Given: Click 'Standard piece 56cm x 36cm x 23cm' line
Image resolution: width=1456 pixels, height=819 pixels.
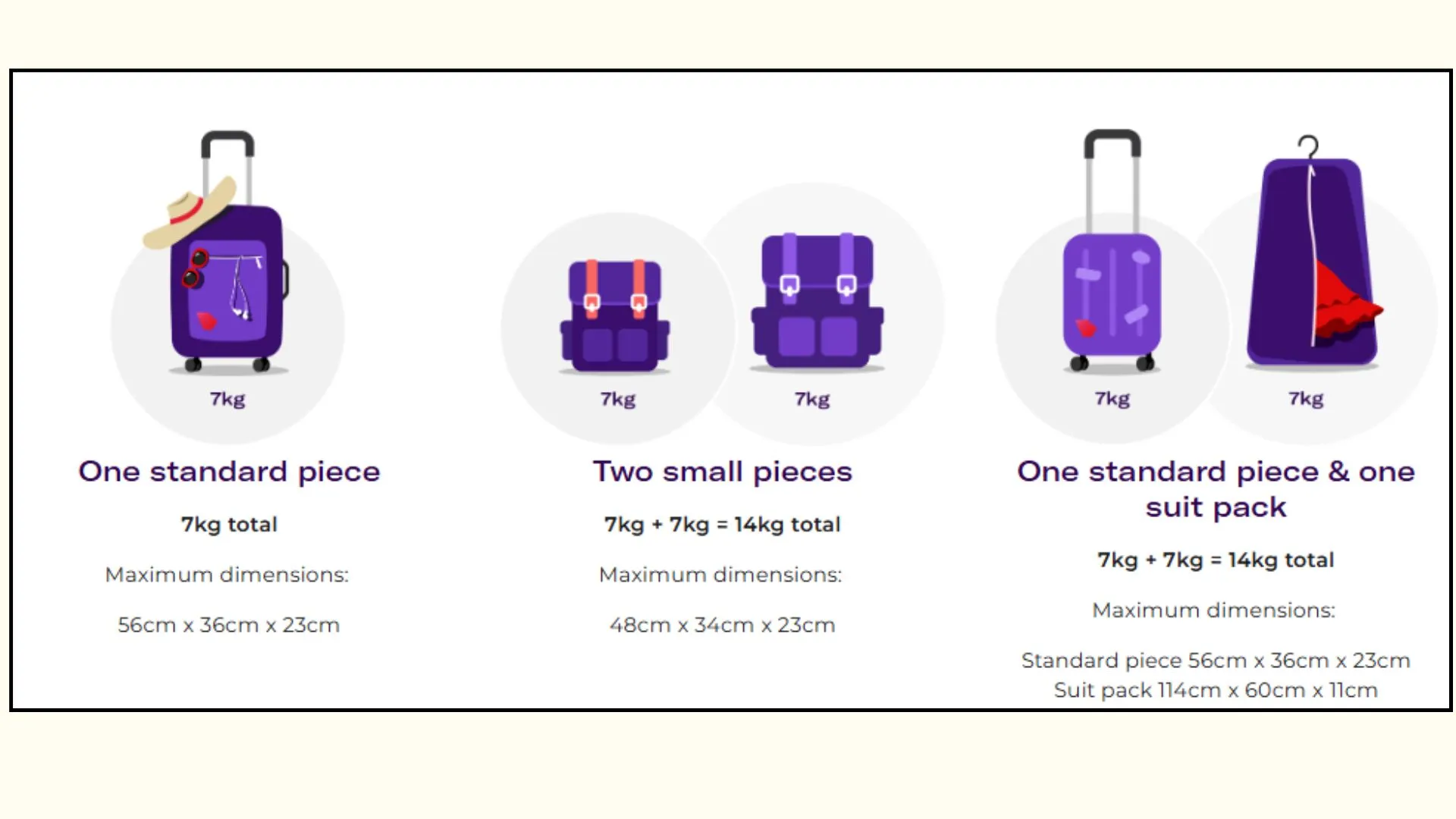Looking at the screenshot, I should pyautogui.click(x=1216, y=661).
